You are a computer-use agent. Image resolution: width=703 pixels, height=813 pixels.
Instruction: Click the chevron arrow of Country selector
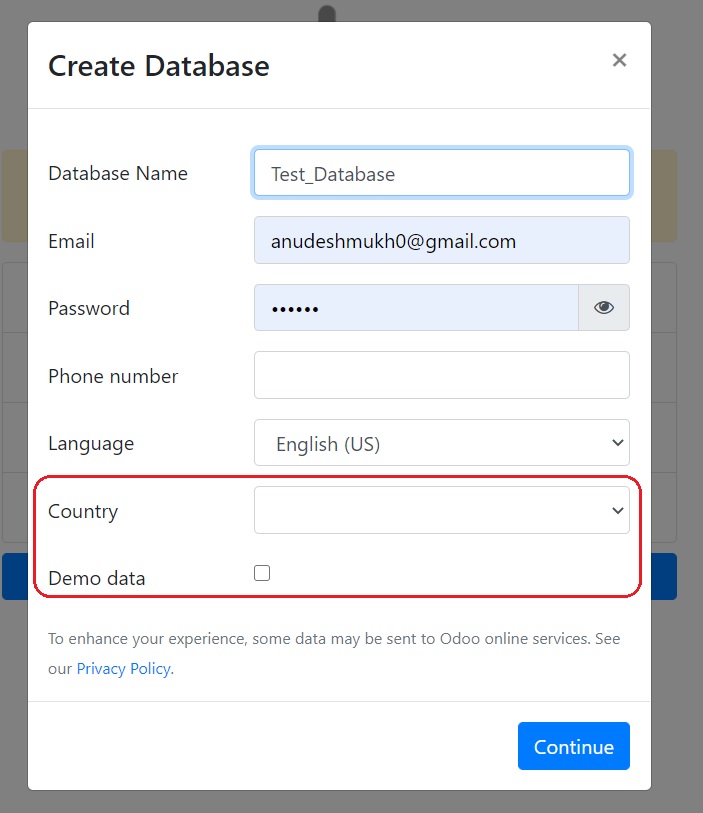pyautogui.click(x=617, y=511)
